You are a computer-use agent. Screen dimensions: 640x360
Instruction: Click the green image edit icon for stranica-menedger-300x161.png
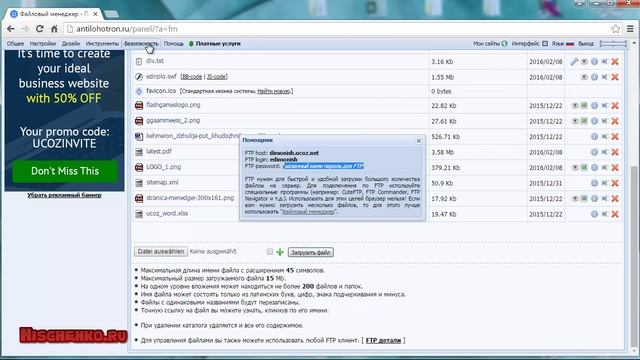coord(584,199)
